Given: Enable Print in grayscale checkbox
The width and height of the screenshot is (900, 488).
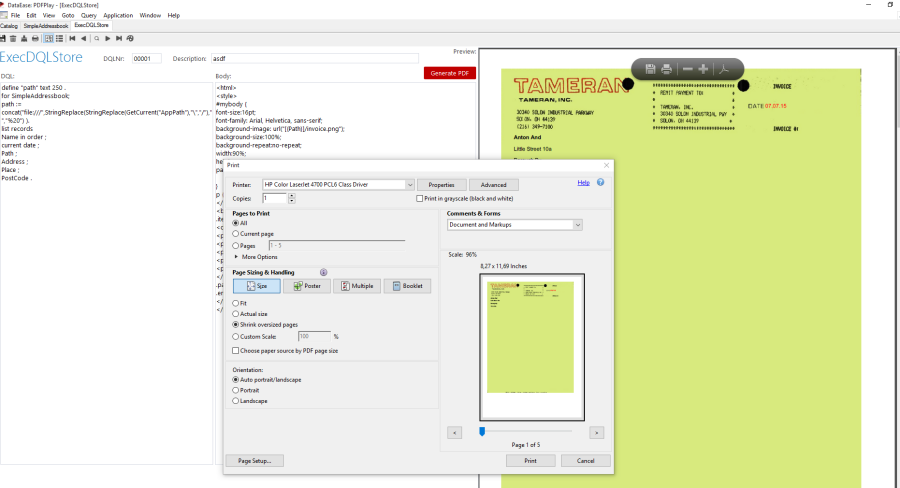Looking at the screenshot, I should coord(420,198).
